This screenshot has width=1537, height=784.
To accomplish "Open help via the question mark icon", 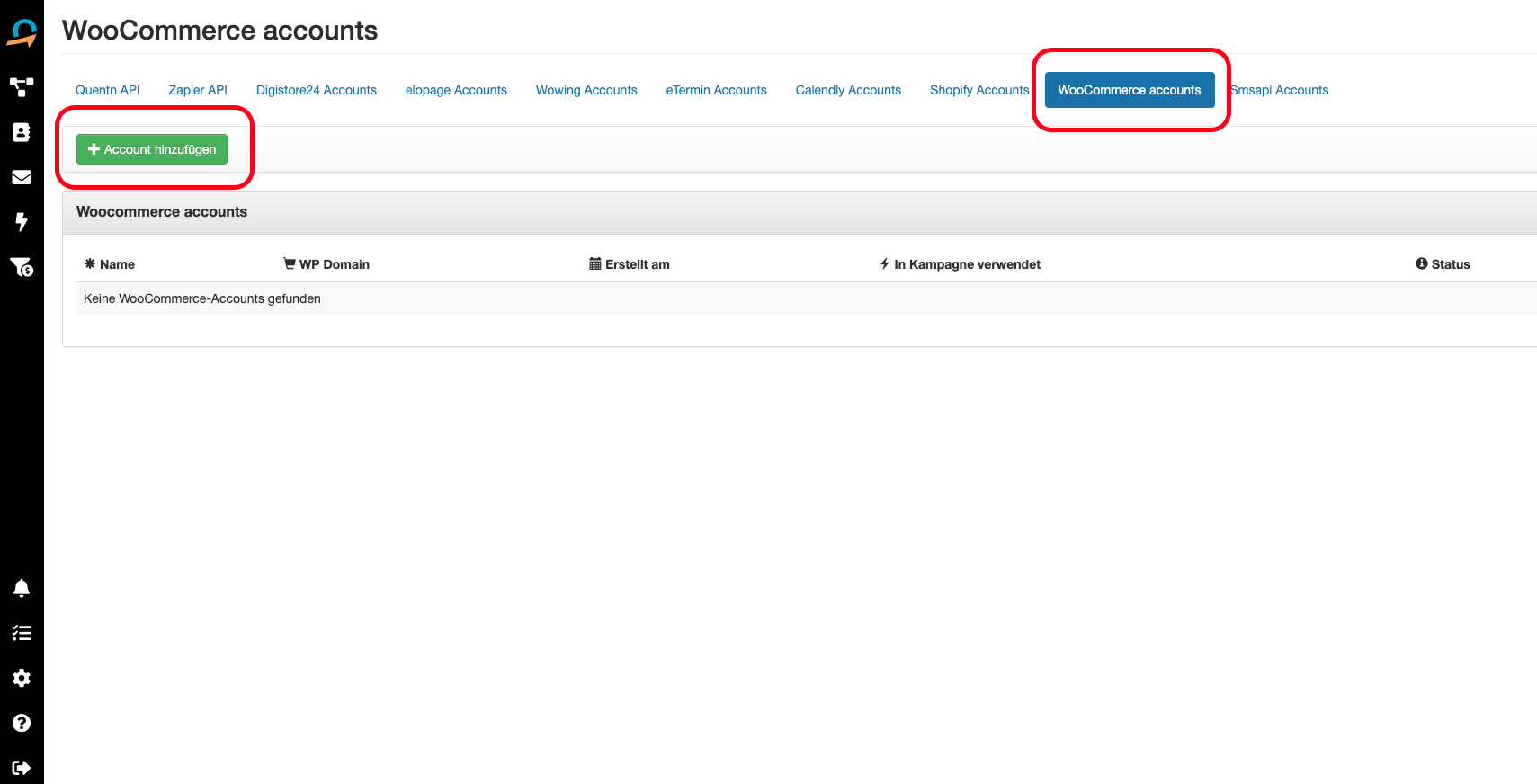I will pyautogui.click(x=22, y=723).
